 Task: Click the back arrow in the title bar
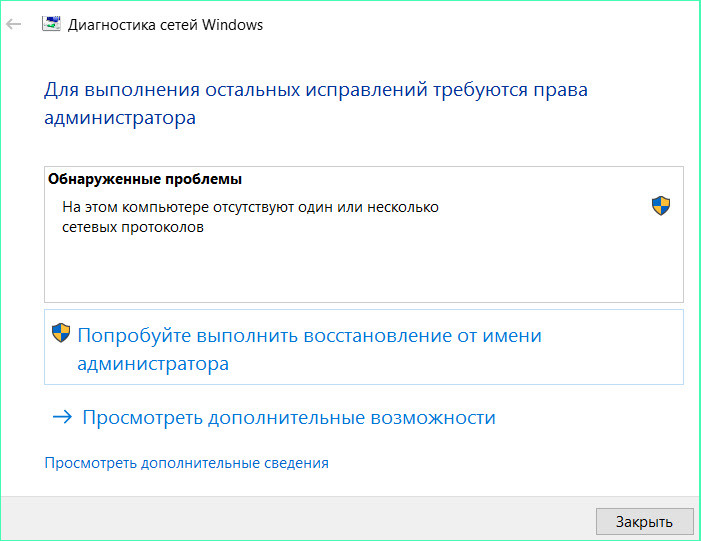pyautogui.click(x=14, y=24)
